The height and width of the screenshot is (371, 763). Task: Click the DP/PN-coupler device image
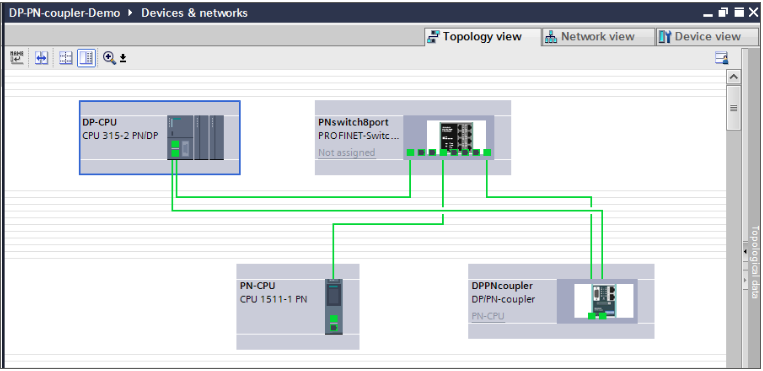pos(604,300)
